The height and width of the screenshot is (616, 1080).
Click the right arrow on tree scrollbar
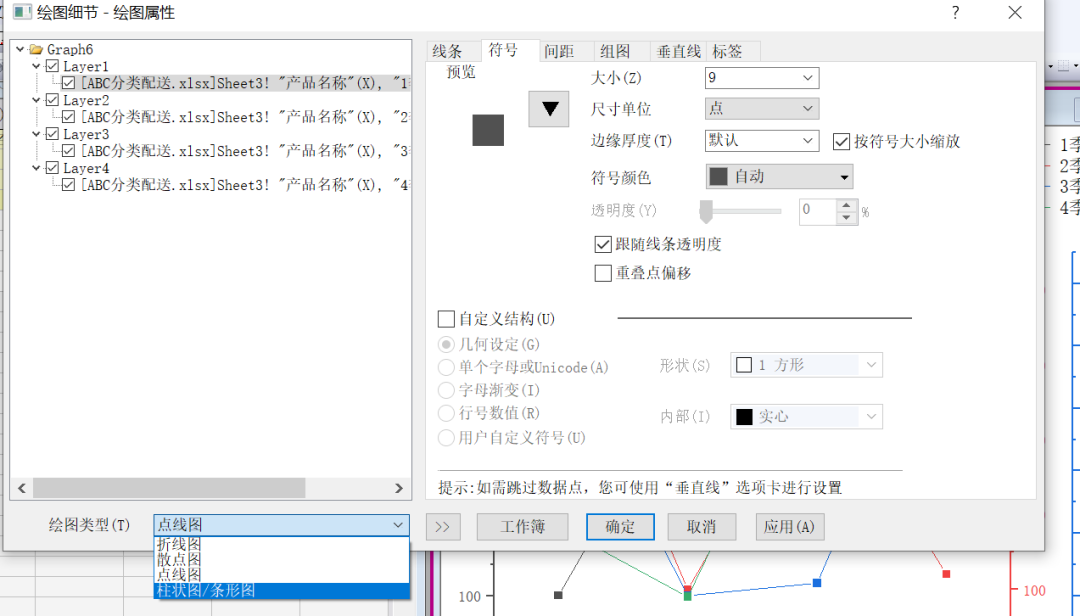[399, 488]
